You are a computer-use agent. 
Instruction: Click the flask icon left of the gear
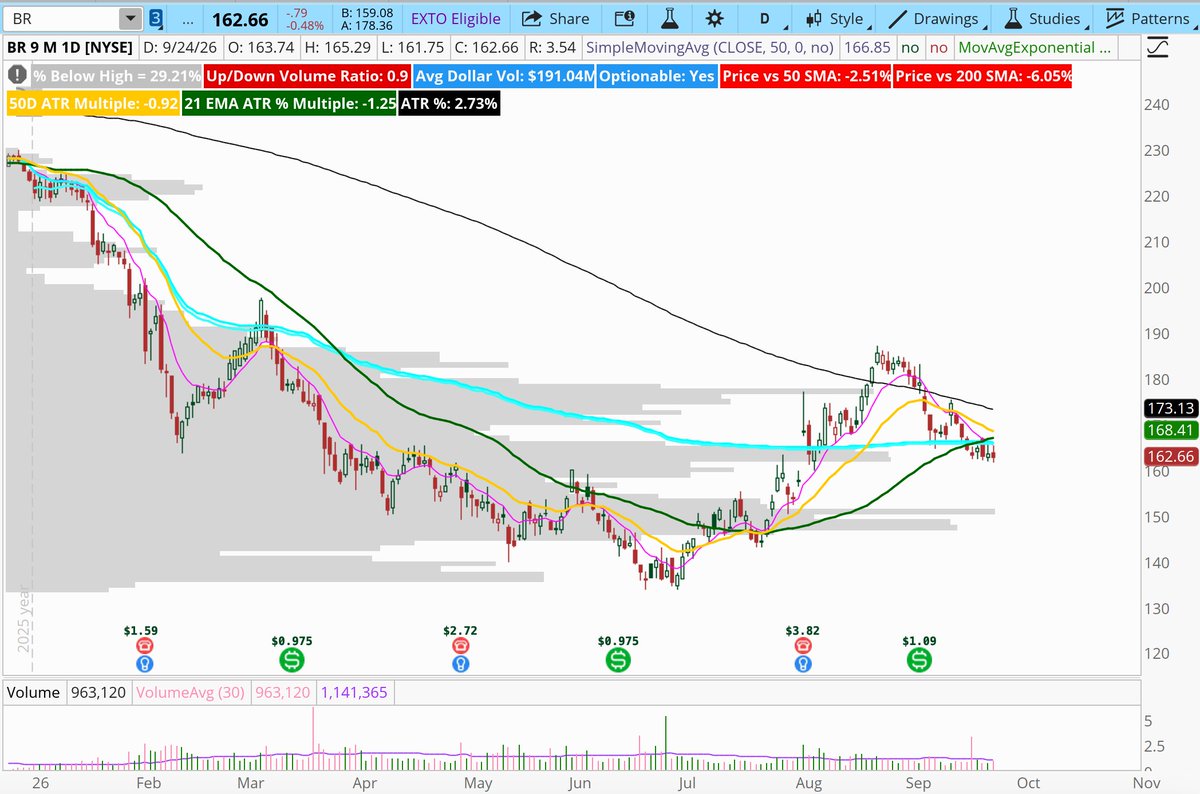669,18
